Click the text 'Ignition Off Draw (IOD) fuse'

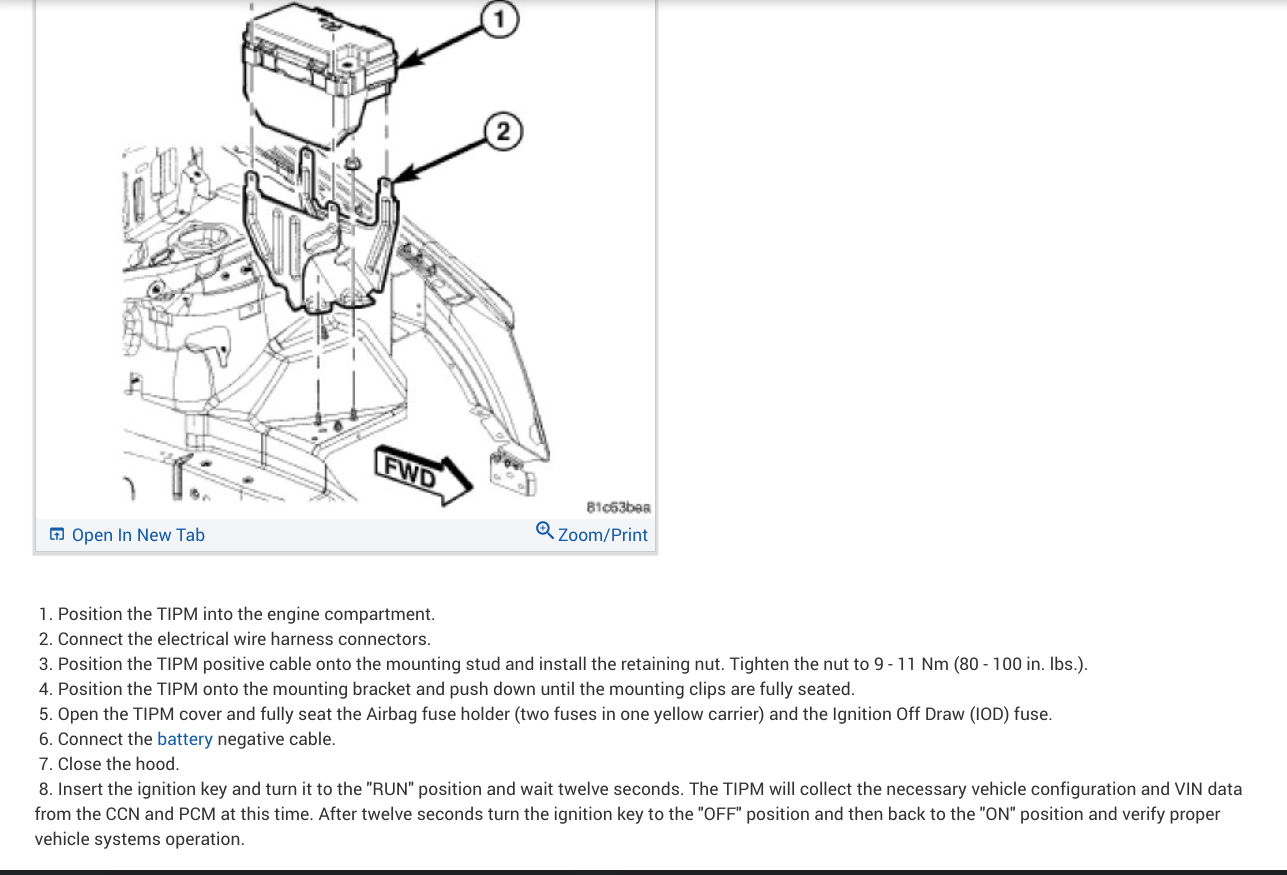tap(943, 714)
